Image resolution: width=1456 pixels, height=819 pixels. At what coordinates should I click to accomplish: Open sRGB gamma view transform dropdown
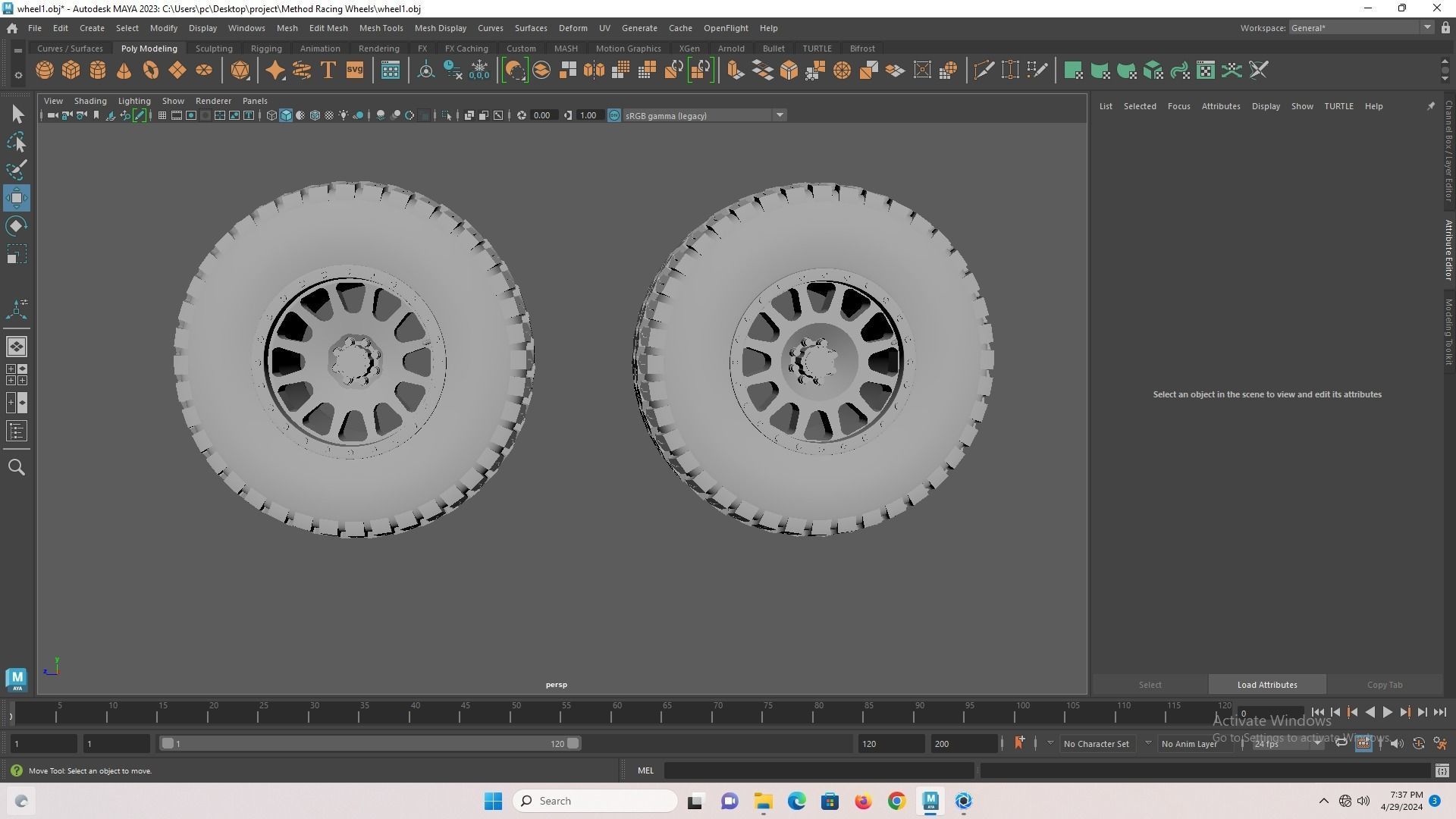(x=704, y=115)
